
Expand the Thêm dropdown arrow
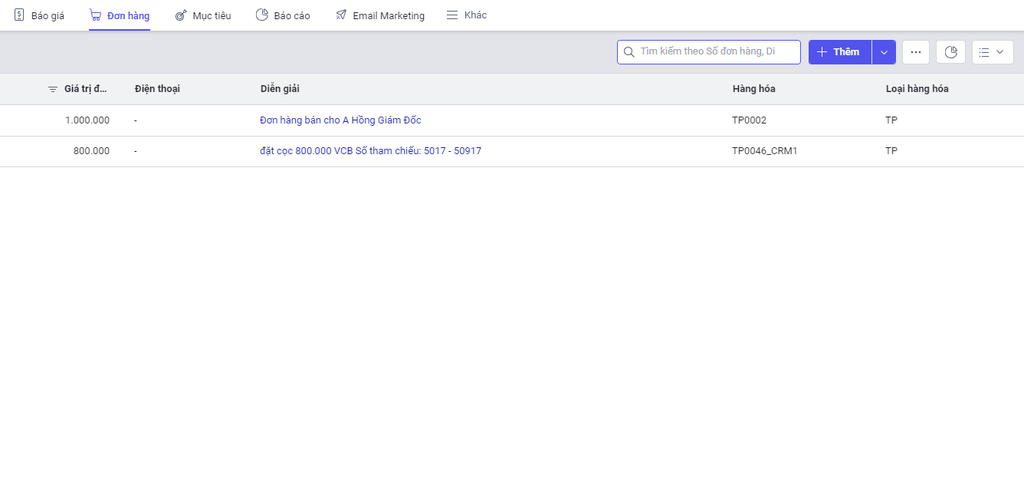coord(884,52)
